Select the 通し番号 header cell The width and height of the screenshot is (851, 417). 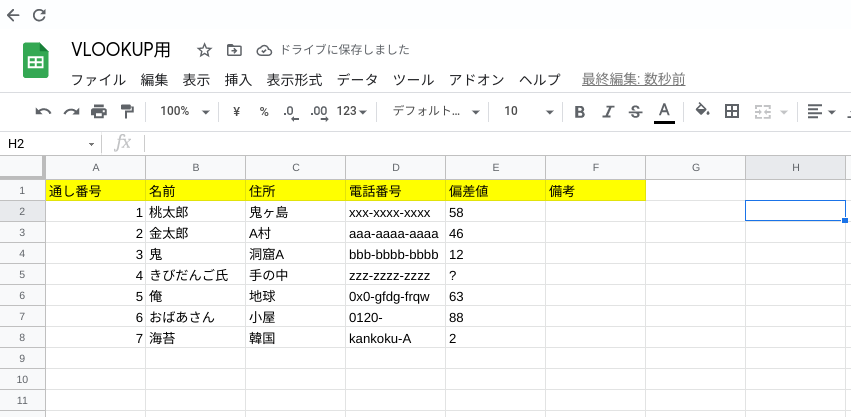[x=96, y=191]
